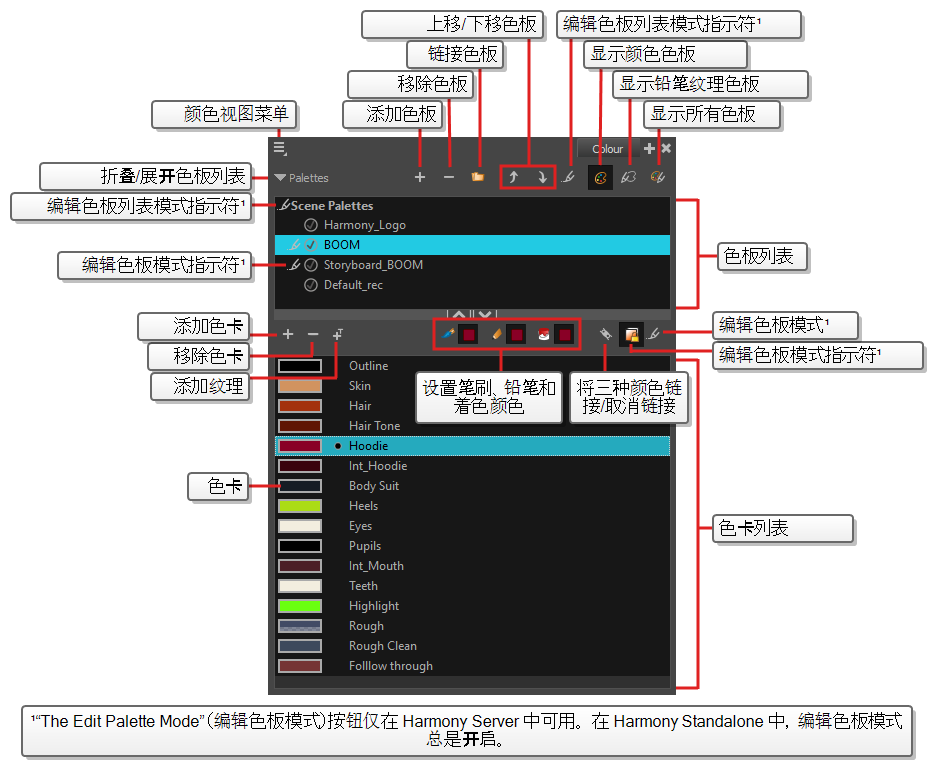Screen dimensions: 939x772
Task: Toggle Show Colour Palettes button
Action: tap(600, 177)
